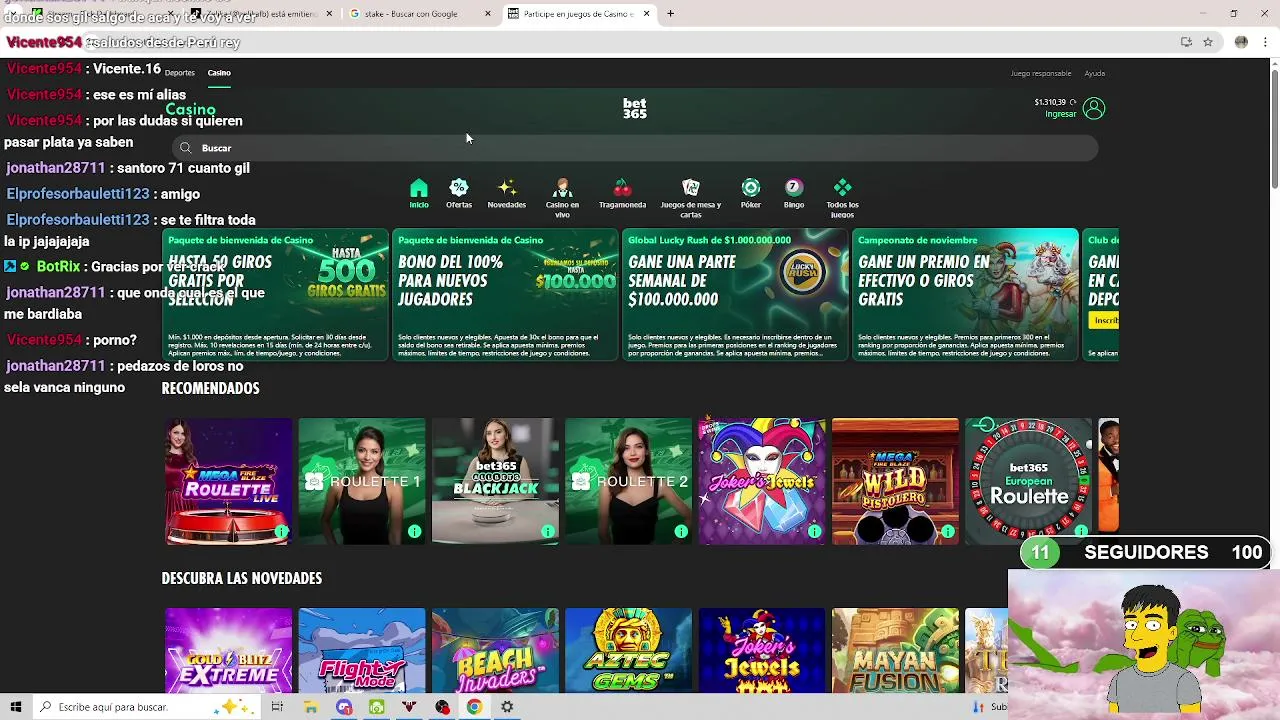Switch to the Deportes tab
Image resolution: width=1280 pixels, height=720 pixels.
pos(180,73)
